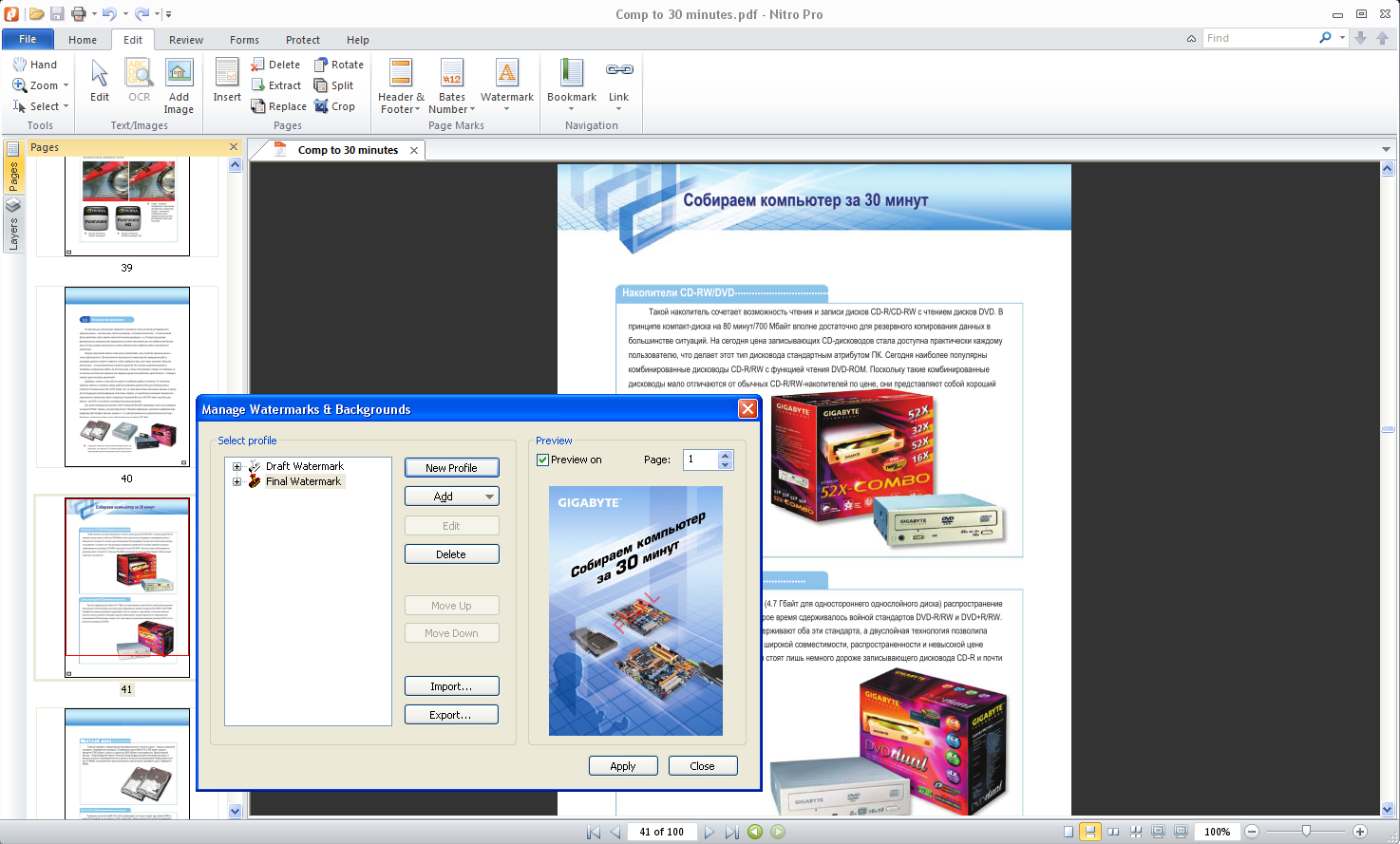Switch to the Forms ribbon tab
Viewport: 1400px width, 844px height.
point(244,40)
